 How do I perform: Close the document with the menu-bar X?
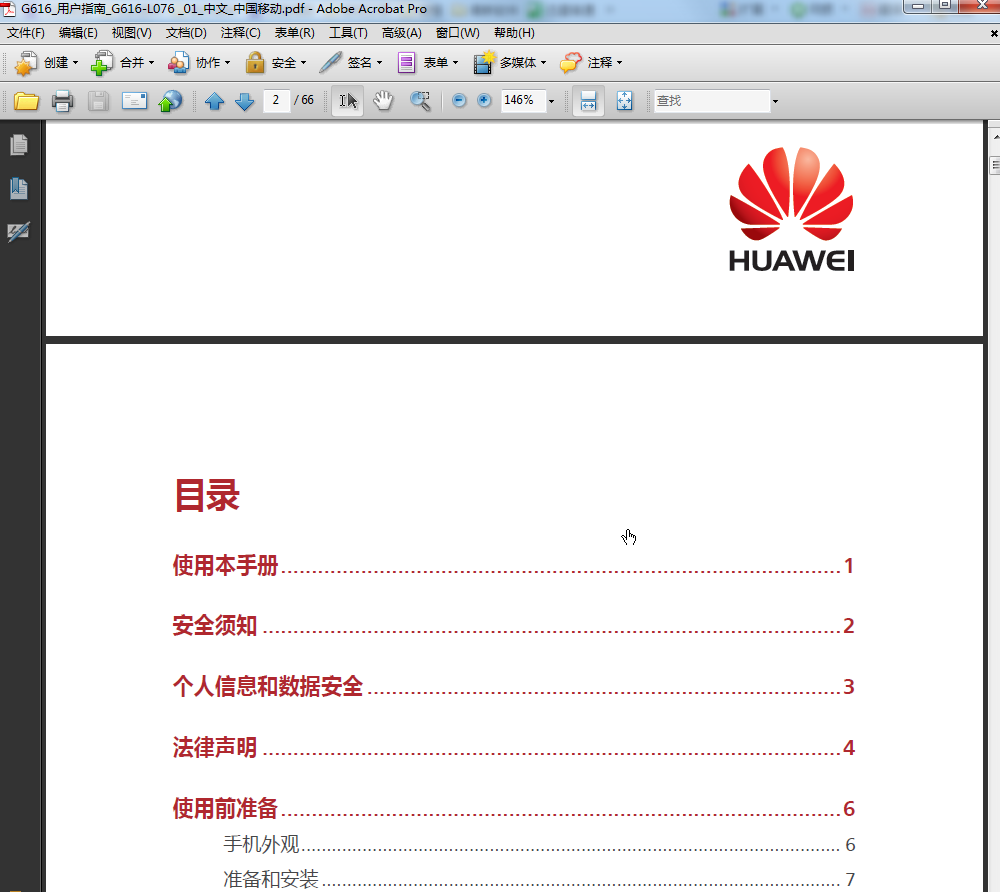point(994,33)
